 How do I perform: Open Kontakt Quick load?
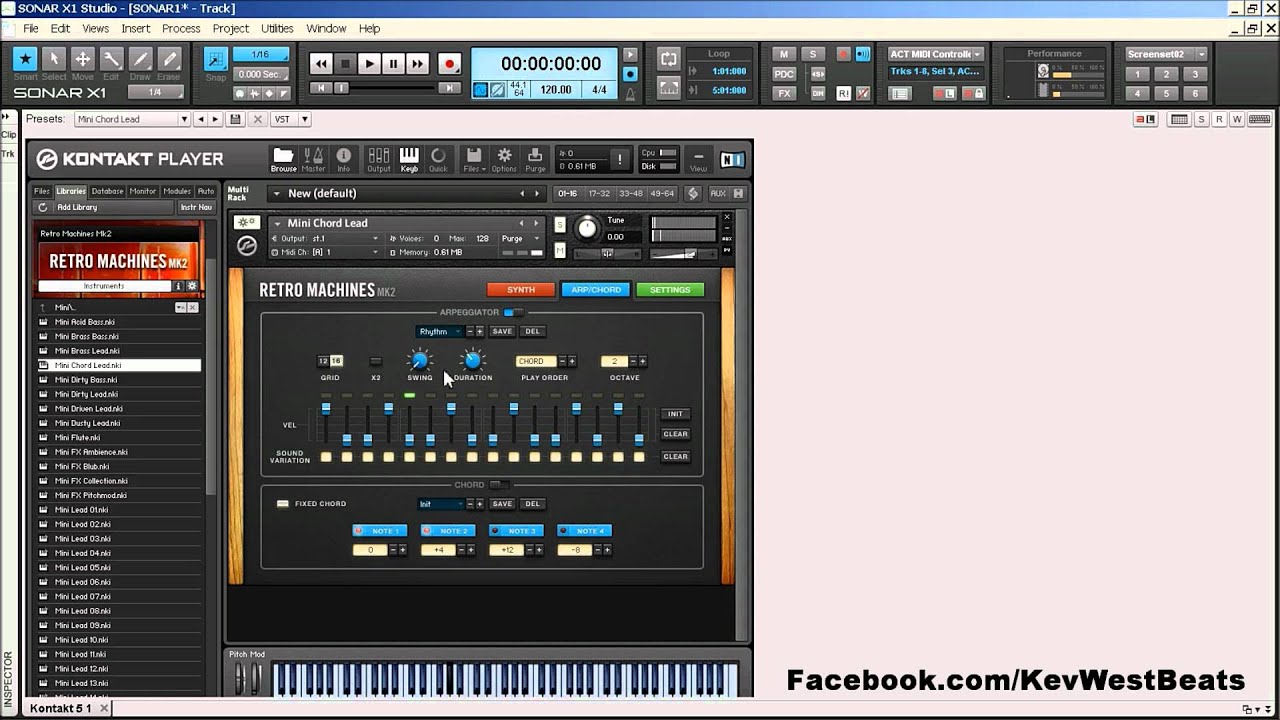[x=438, y=160]
